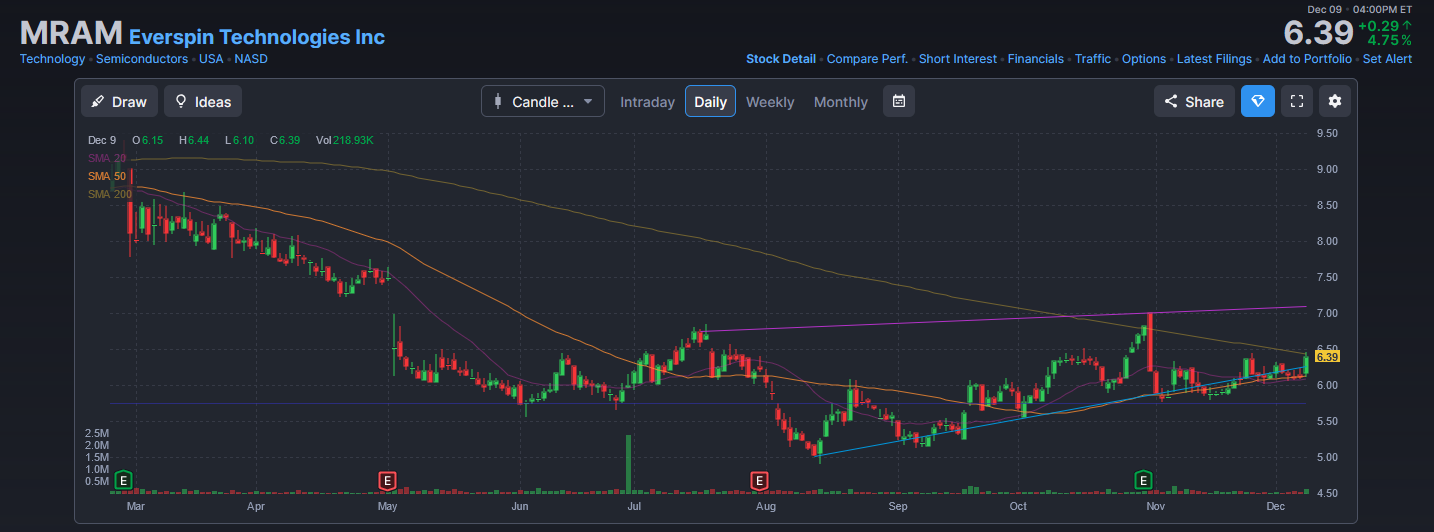Open the Latest Filings link

pyautogui.click(x=1214, y=59)
